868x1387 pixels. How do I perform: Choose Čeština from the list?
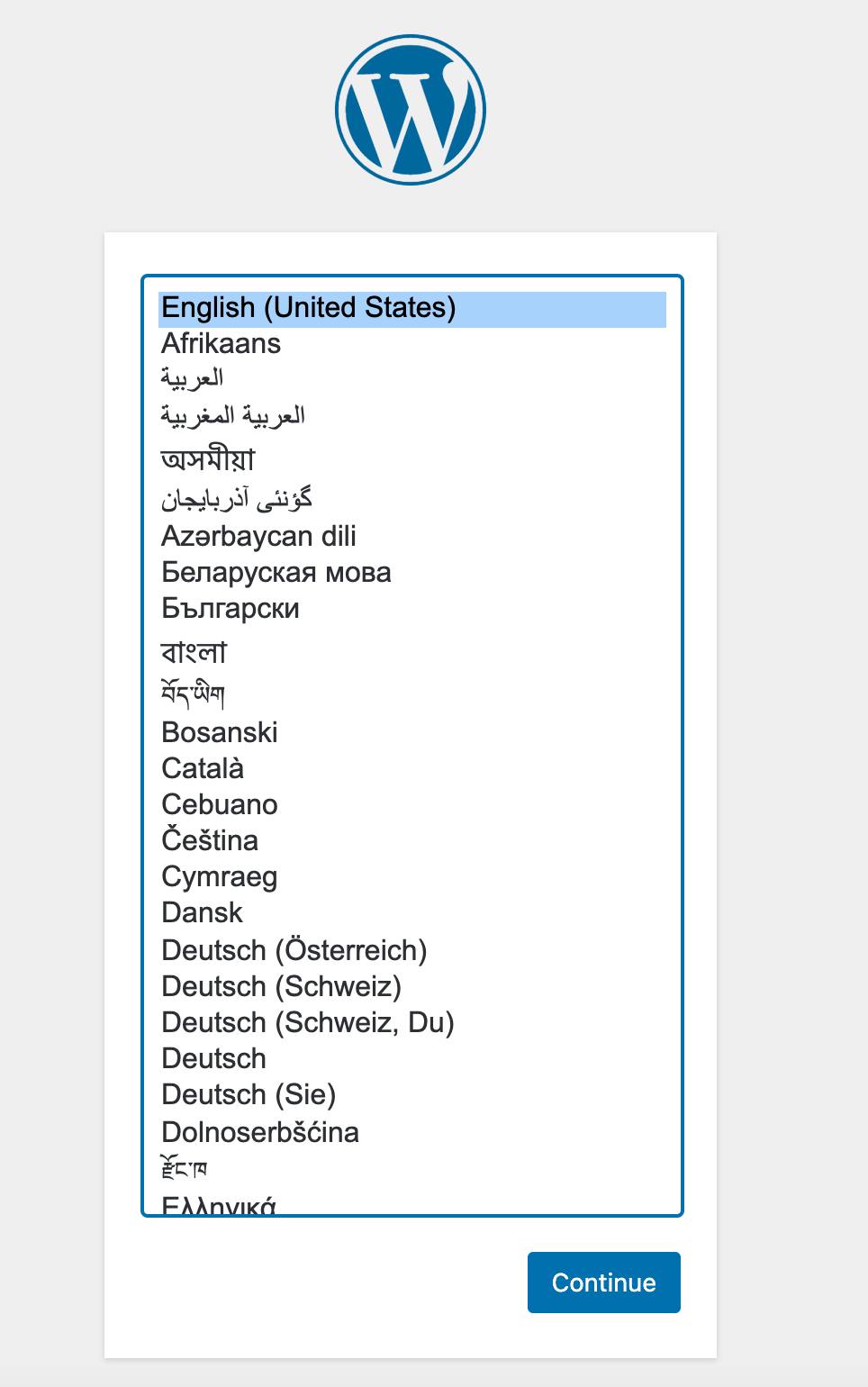pos(209,840)
